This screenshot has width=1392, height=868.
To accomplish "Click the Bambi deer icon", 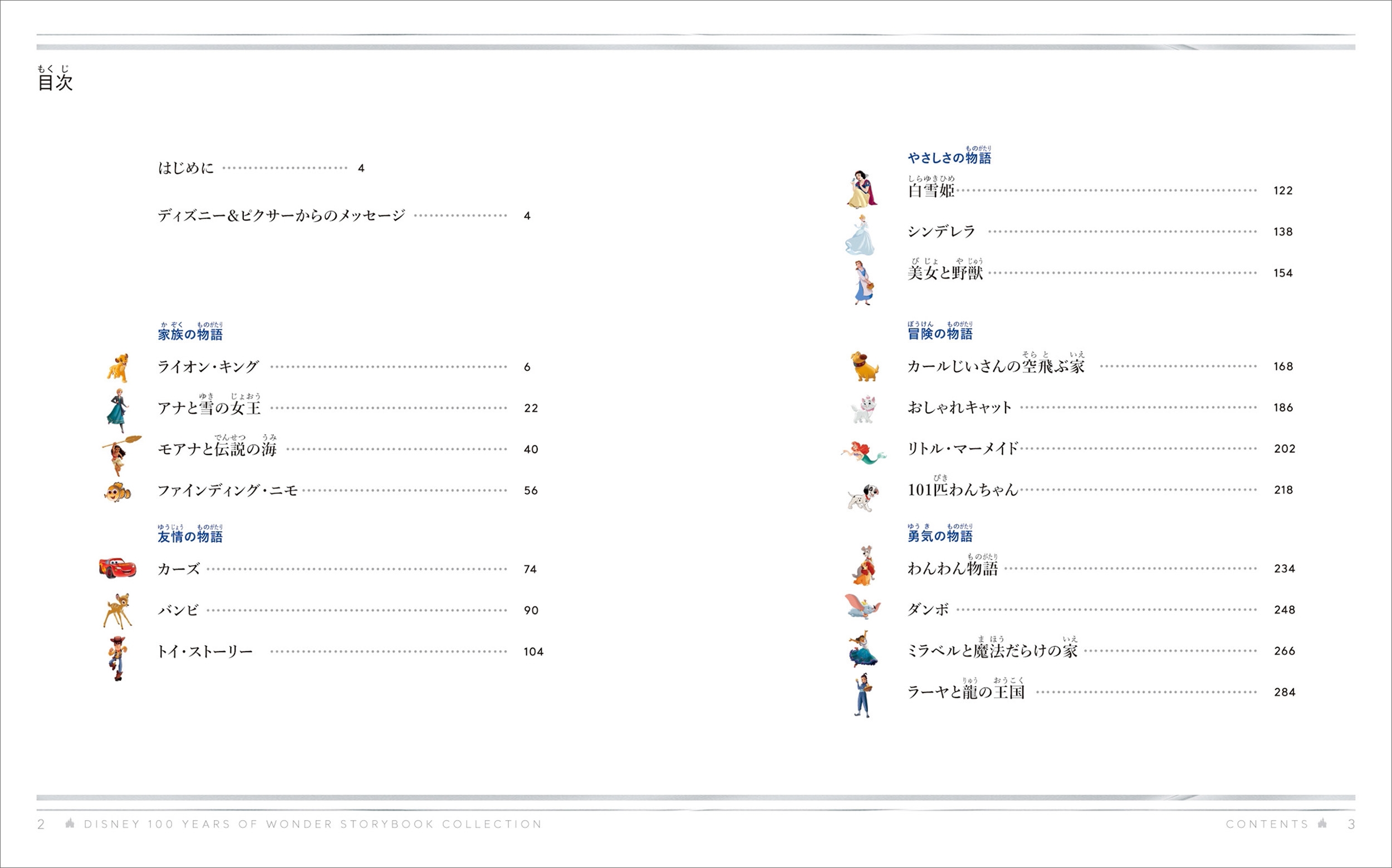I will pos(118,611).
